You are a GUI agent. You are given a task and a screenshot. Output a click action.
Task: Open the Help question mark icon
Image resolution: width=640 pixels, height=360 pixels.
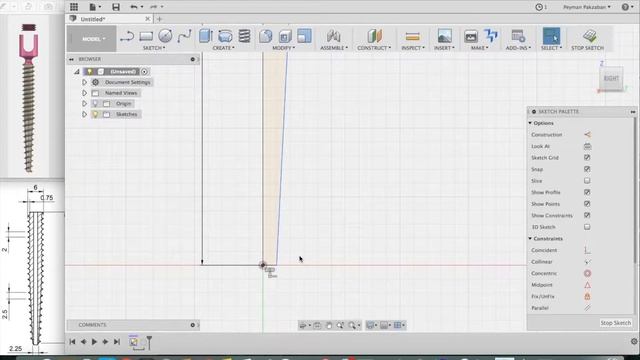click(625, 7)
